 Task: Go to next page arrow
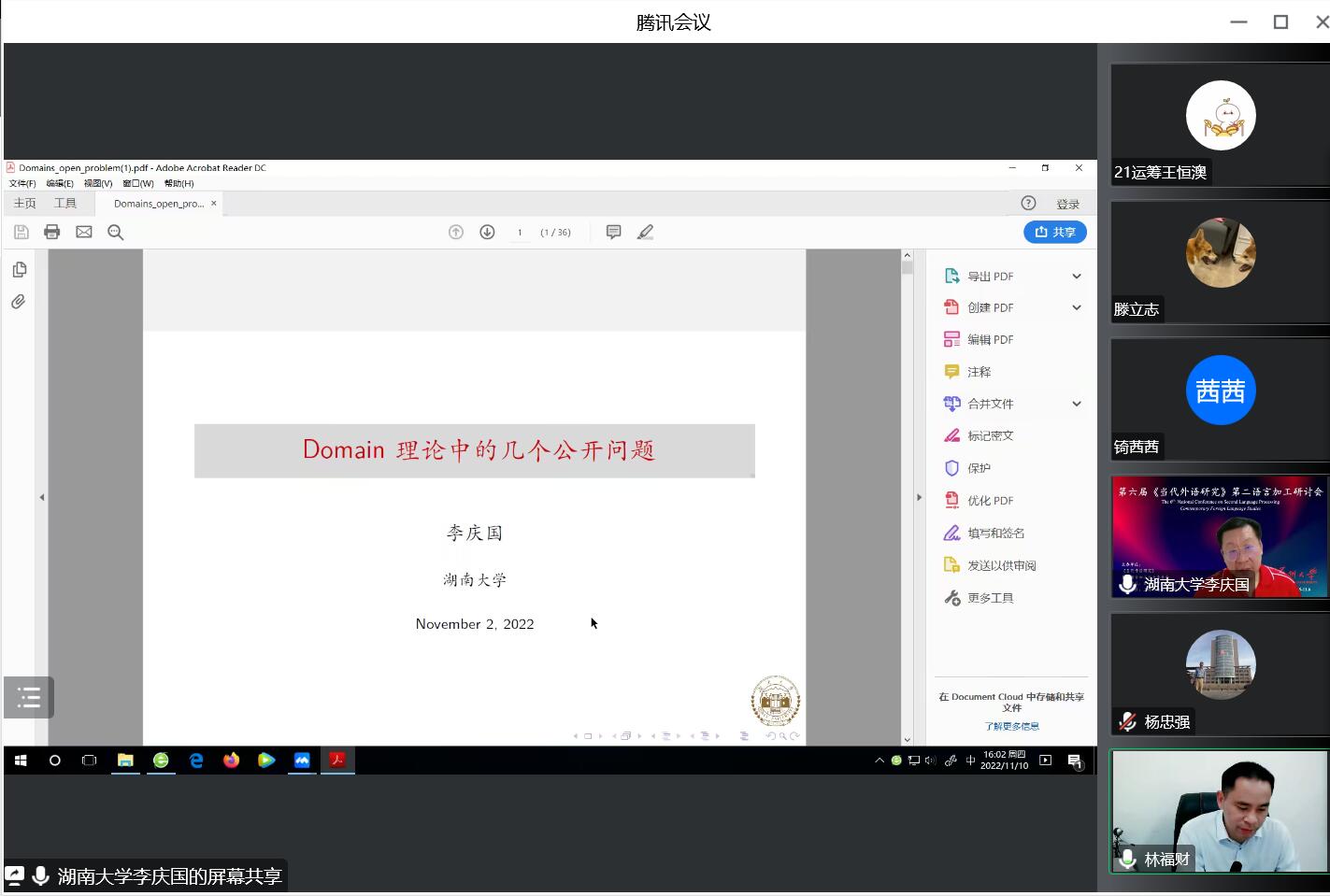tap(487, 232)
